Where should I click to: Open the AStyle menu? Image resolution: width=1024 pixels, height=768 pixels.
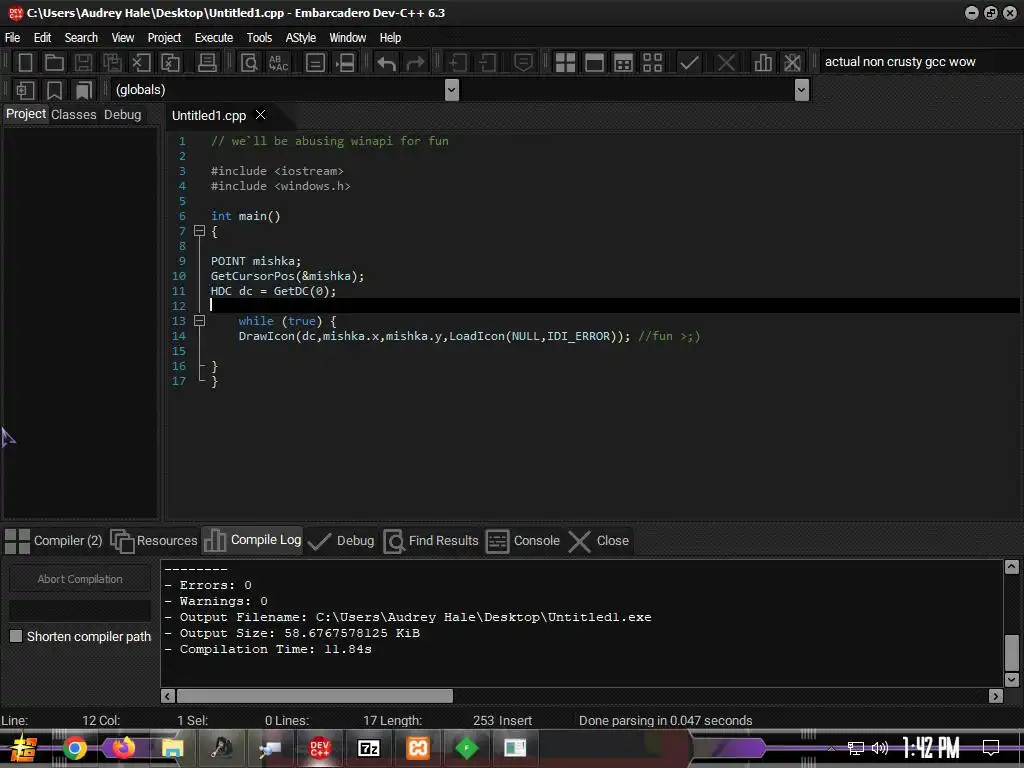(x=300, y=38)
